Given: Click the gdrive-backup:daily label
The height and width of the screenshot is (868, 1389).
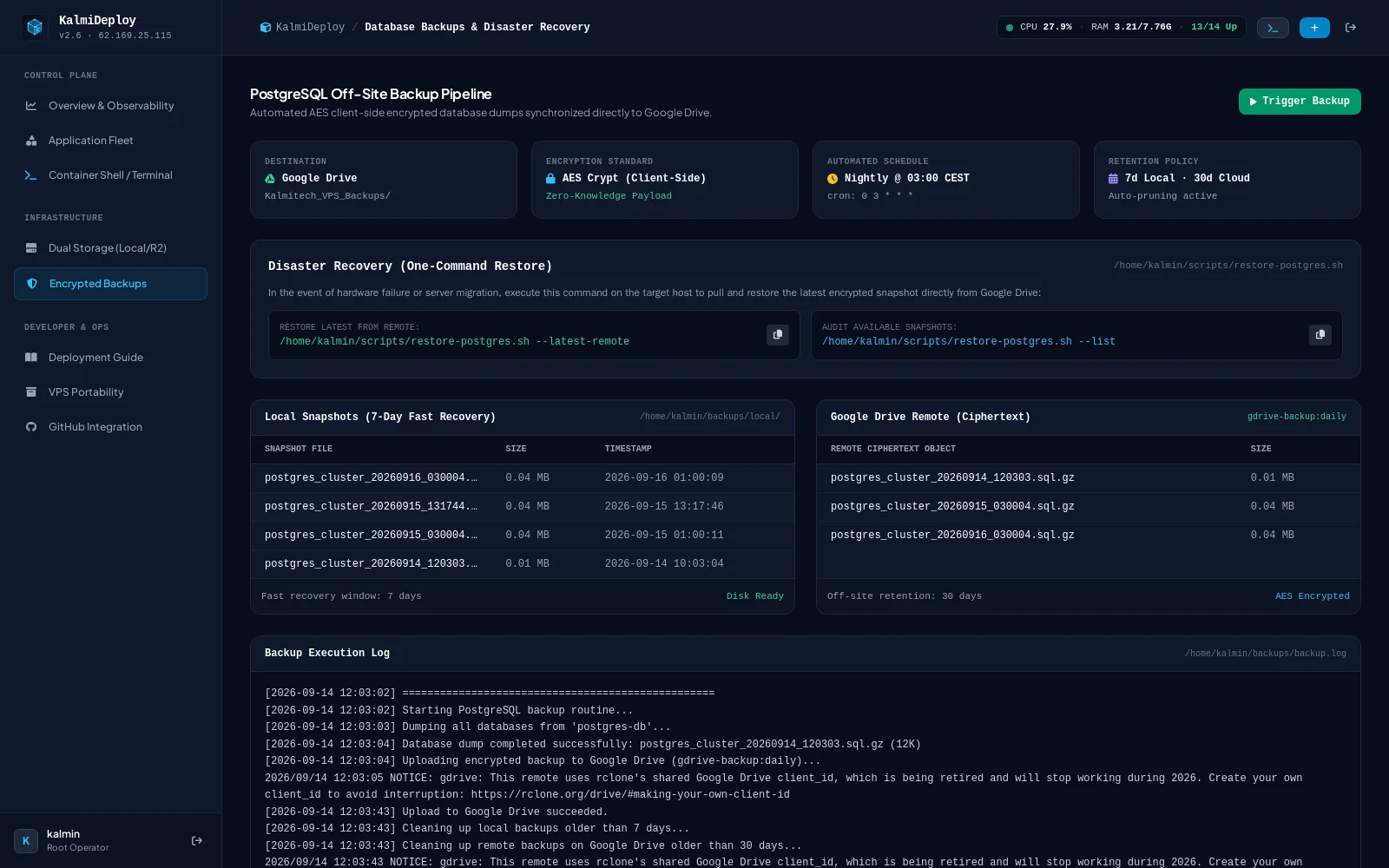Looking at the screenshot, I should click(1297, 418).
